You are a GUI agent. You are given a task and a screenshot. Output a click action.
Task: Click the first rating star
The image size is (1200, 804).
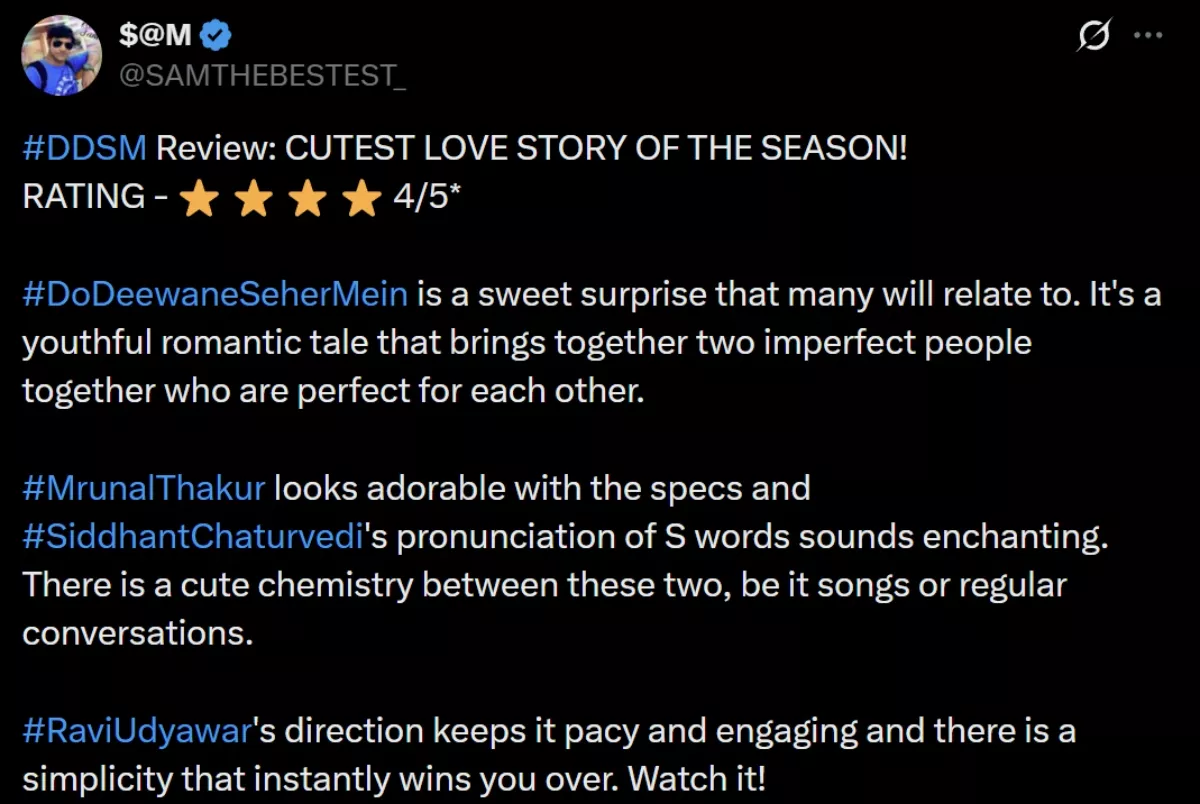pyautogui.click(x=201, y=199)
